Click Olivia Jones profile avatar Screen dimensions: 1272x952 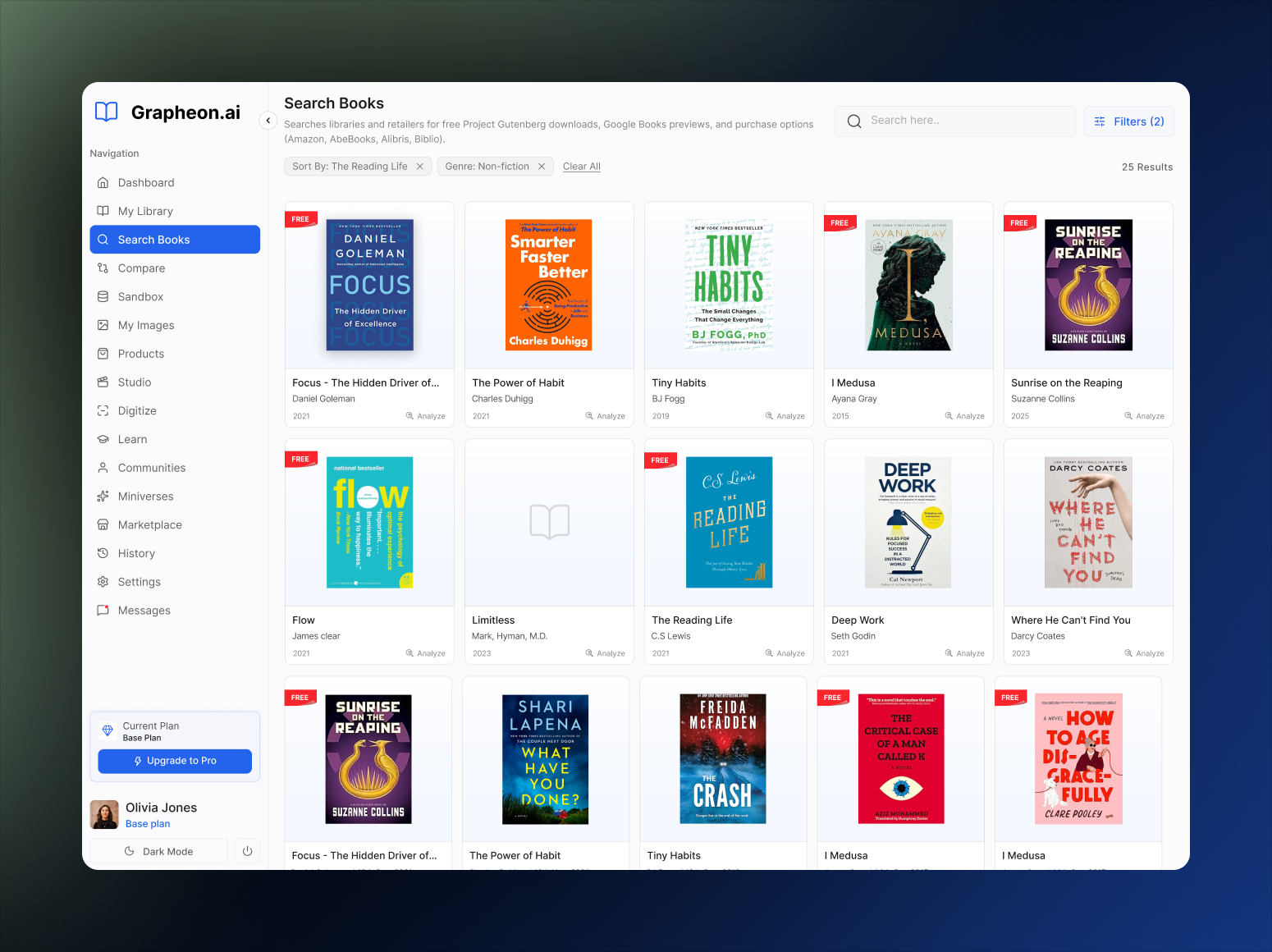104,815
